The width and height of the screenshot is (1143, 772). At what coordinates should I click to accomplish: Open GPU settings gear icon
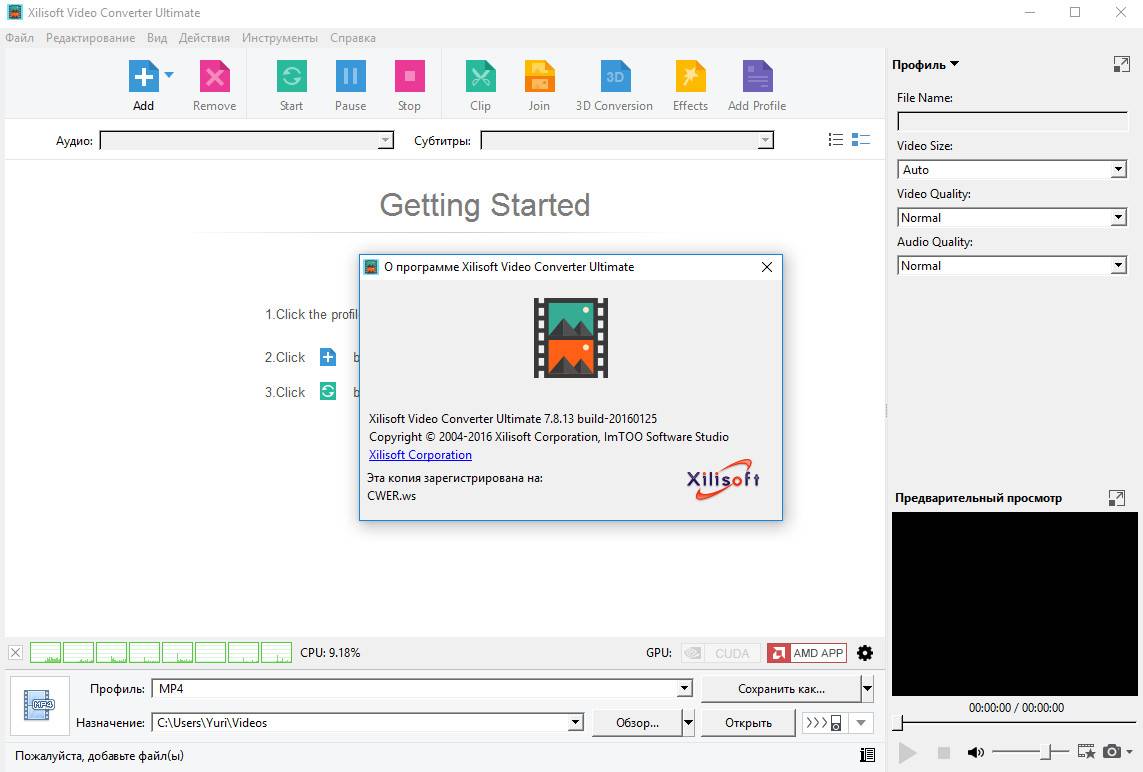865,653
